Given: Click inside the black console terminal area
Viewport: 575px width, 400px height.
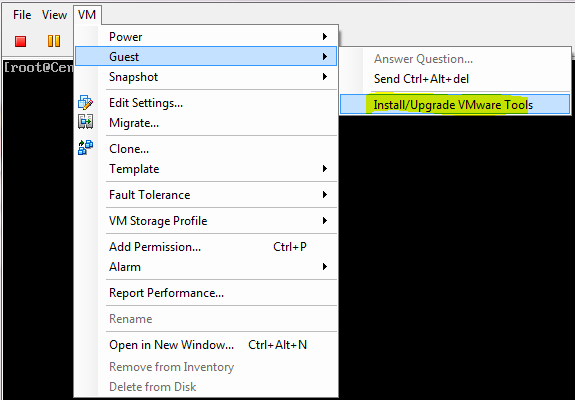Looking at the screenshot, I should [455, 257].
